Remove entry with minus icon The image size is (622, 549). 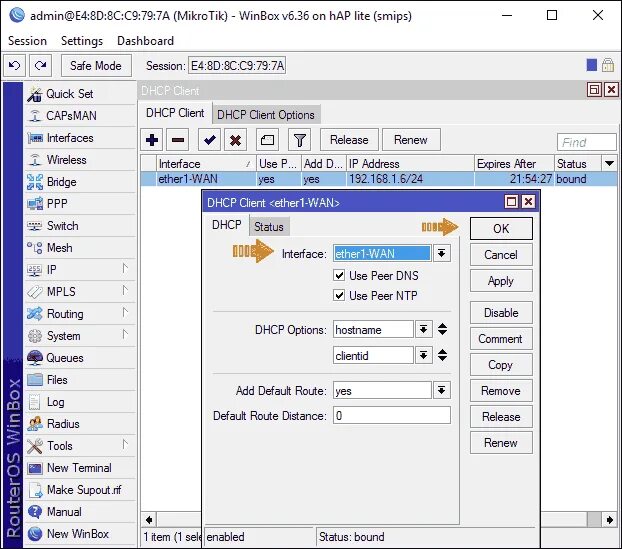click(x=178, y=140)
